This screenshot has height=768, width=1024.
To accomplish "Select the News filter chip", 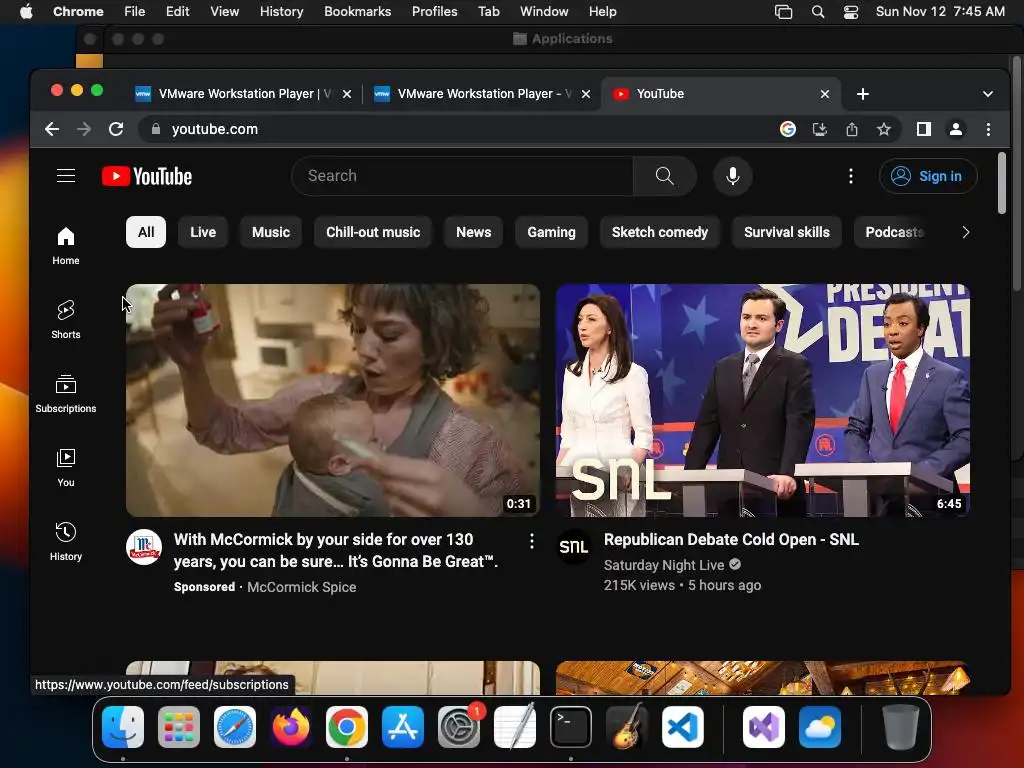I will click(473, 232).
